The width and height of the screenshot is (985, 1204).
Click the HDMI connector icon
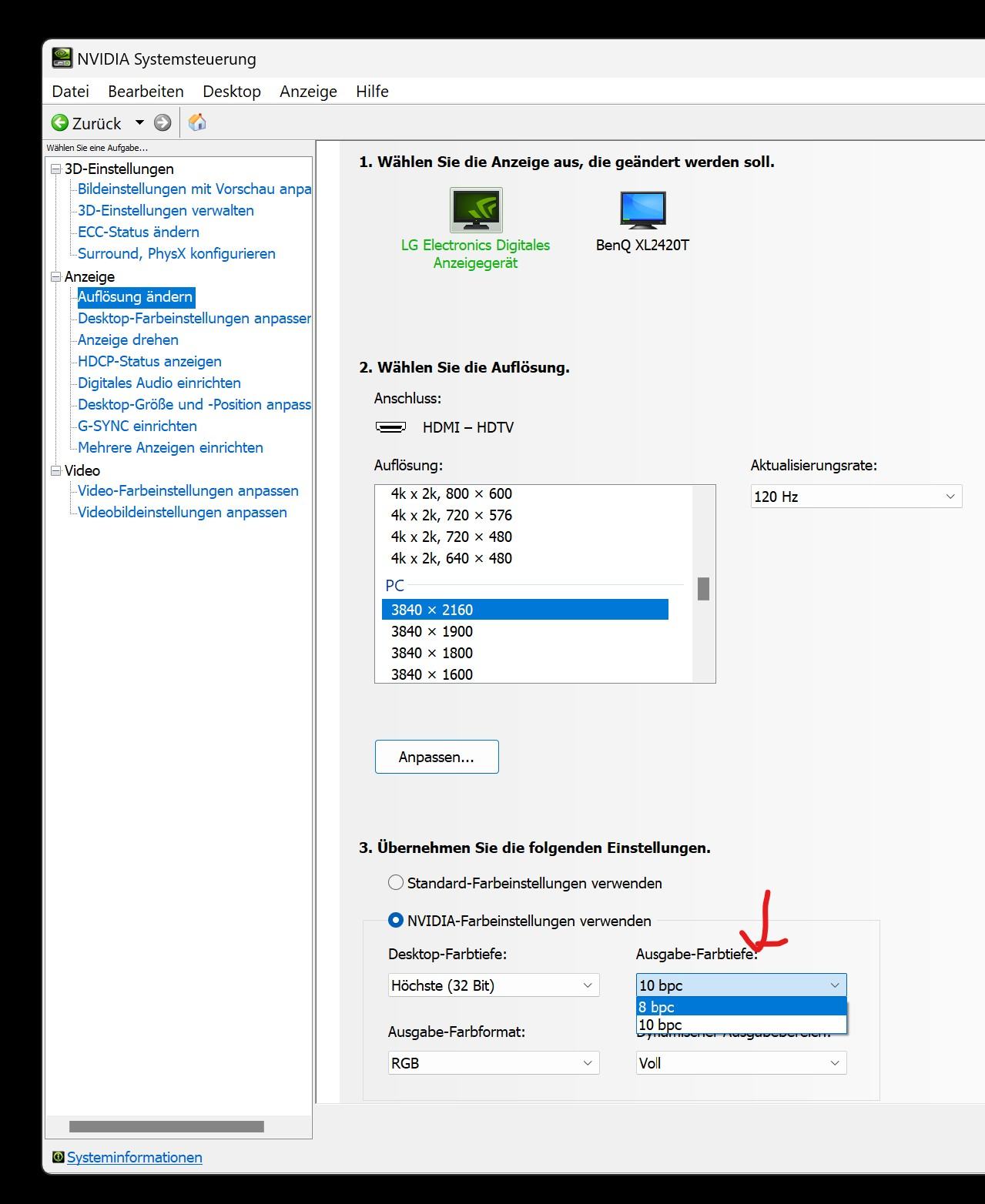coord(390,427)
